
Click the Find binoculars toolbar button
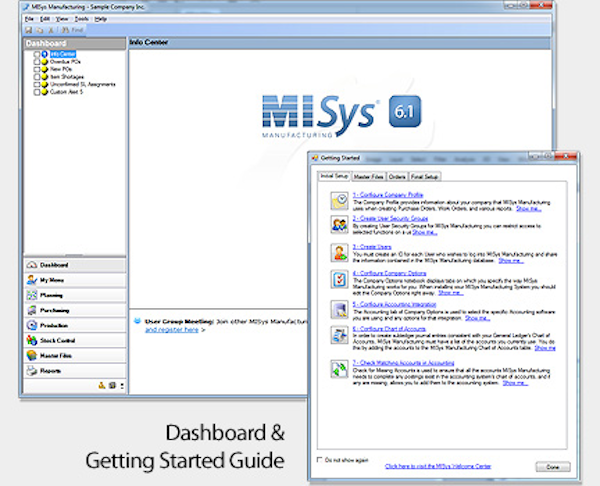pos(72,30)
